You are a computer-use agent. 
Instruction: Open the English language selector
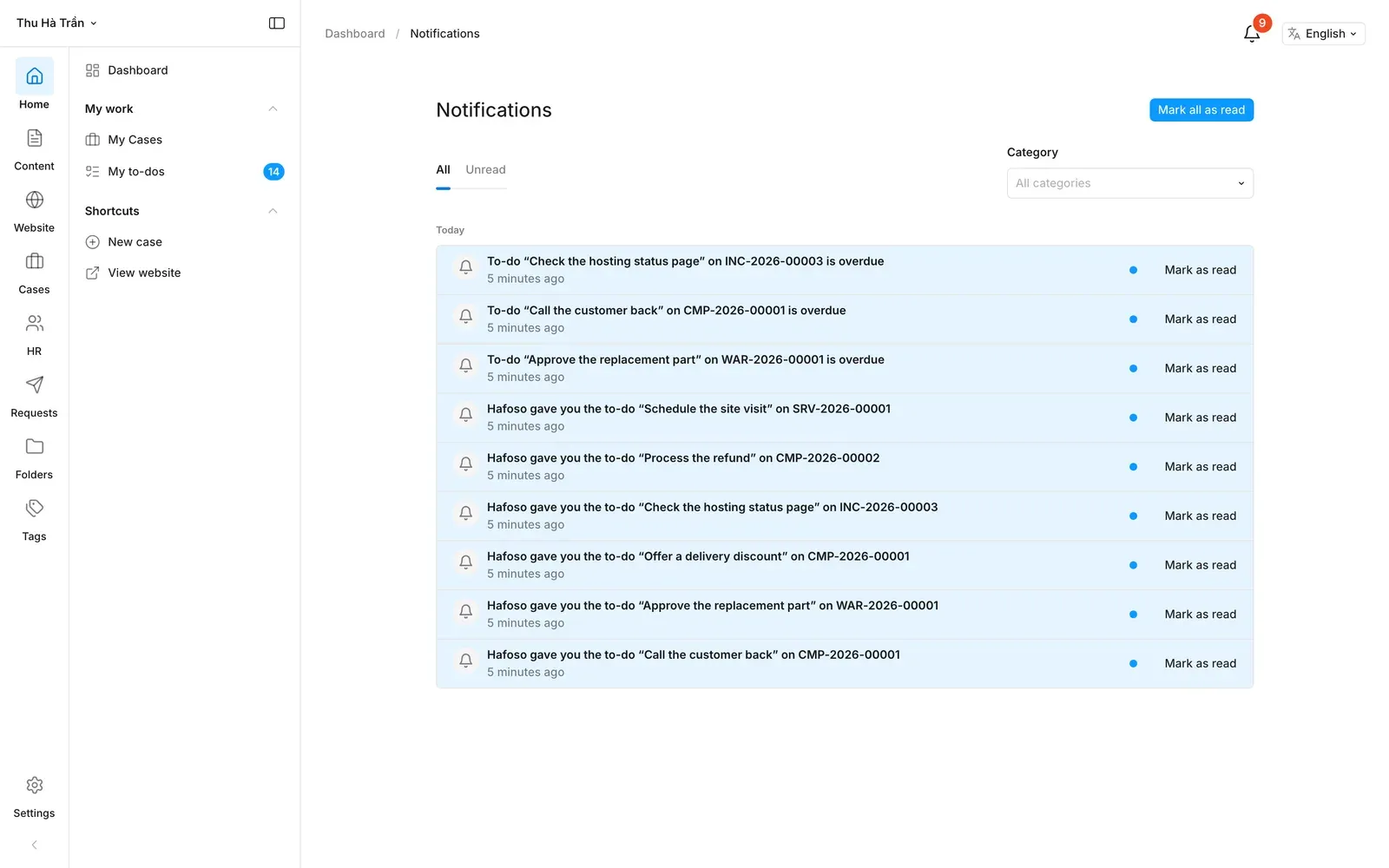click(1323, 34)
